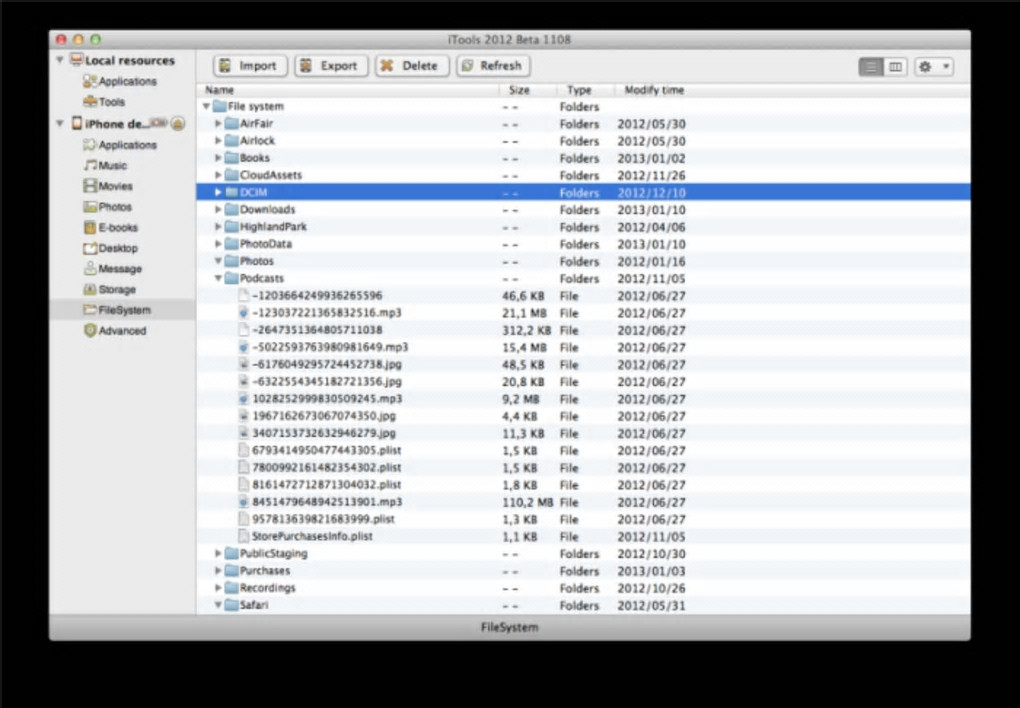Select file -6176049295724452738.jpg
This screenshot has width=1020, height=708.
582,364
